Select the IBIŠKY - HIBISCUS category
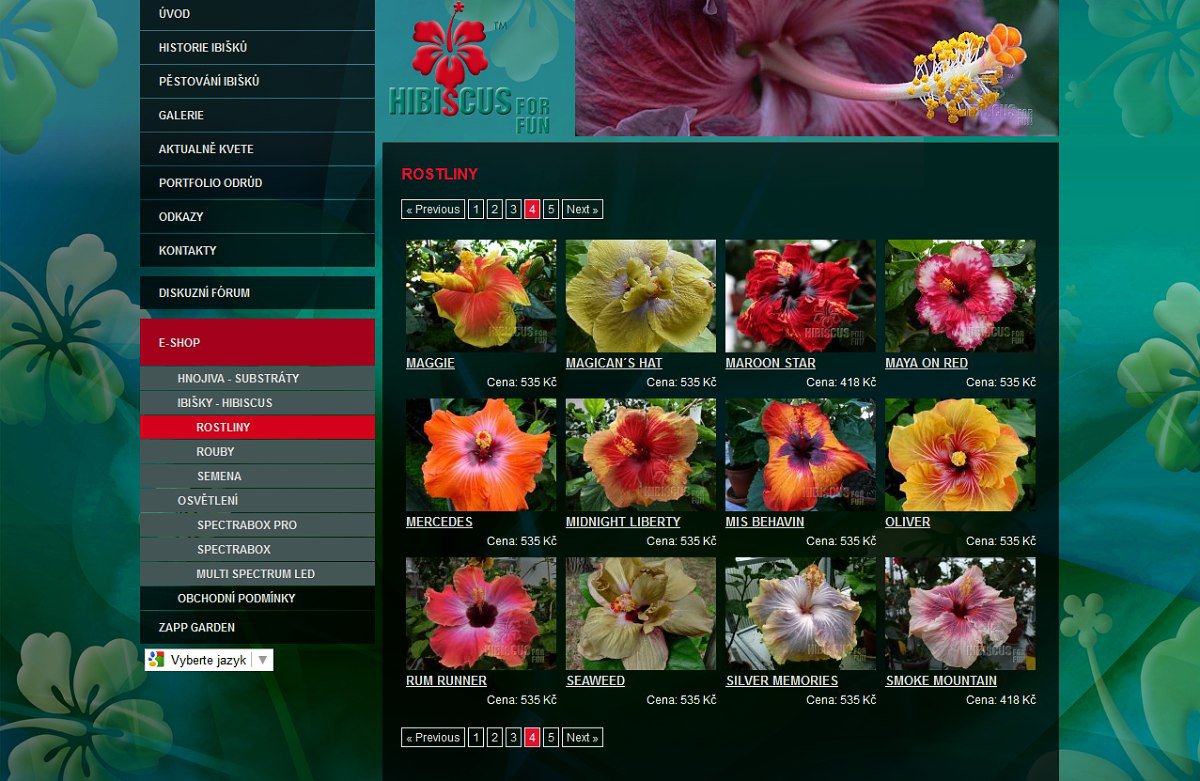The height and width of the screenshot is (781, 1200). pos(258,403)
